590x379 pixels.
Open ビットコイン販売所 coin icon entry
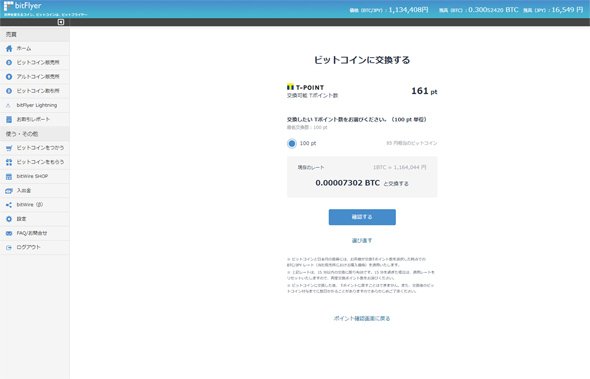point(9,62)
